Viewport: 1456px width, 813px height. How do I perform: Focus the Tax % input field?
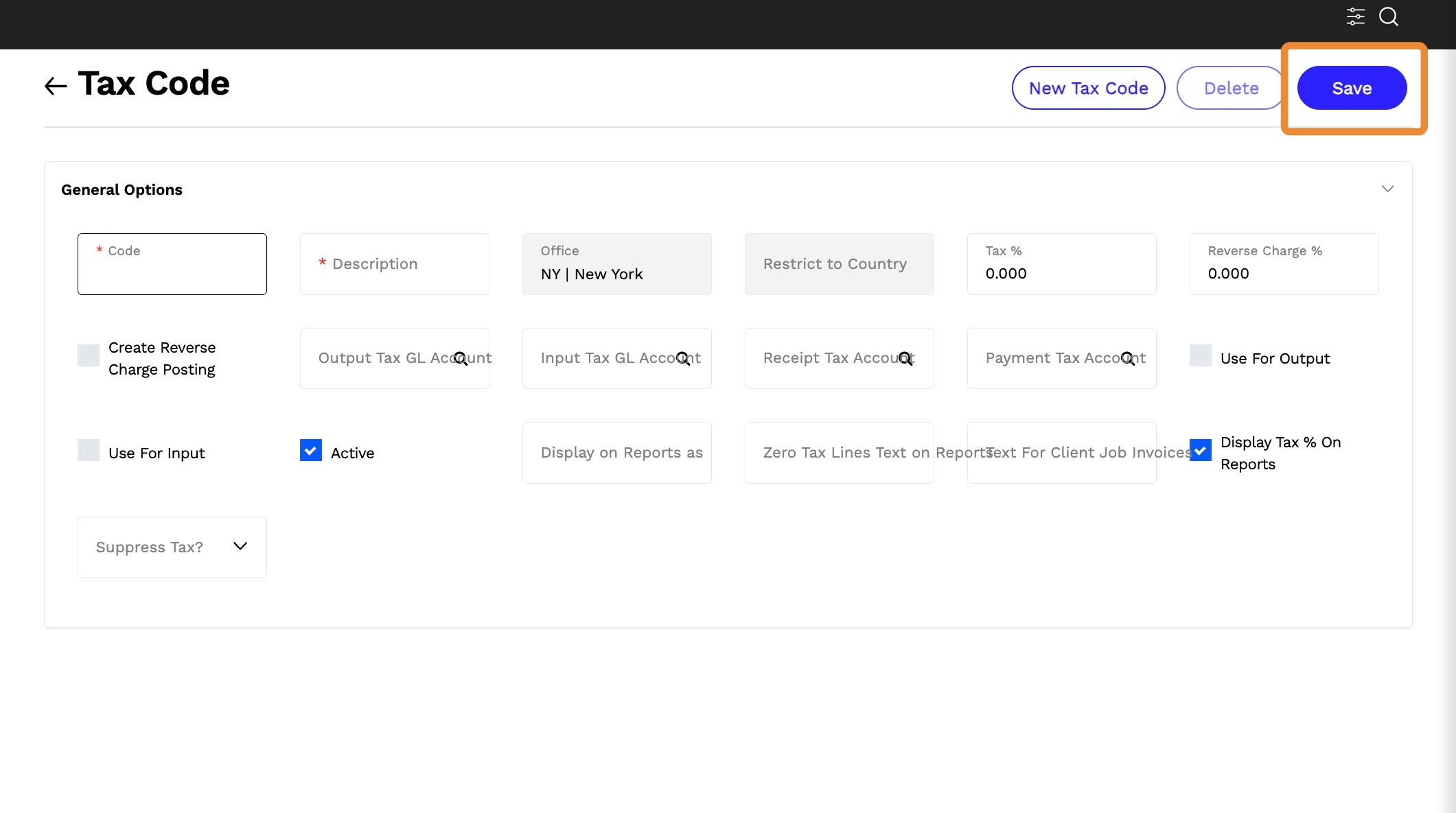point(1061,272)
